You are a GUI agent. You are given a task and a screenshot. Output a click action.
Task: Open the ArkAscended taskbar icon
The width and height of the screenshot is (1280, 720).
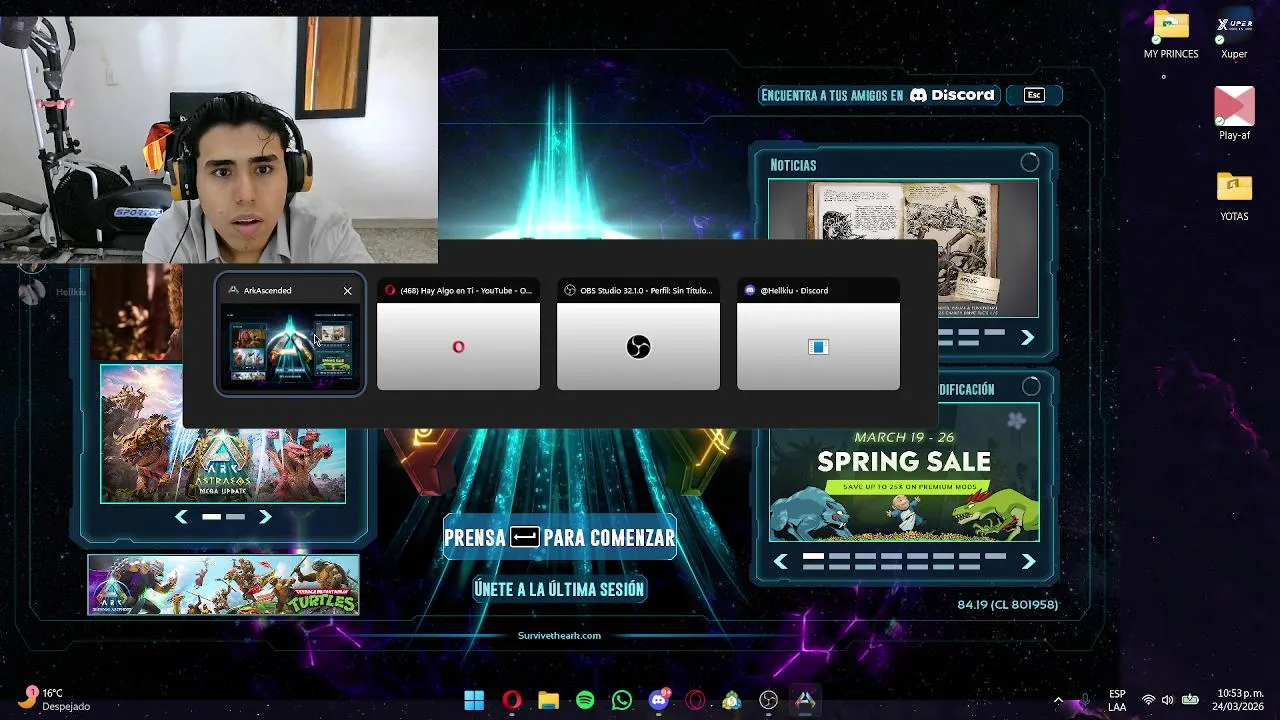tap(805, 700)
